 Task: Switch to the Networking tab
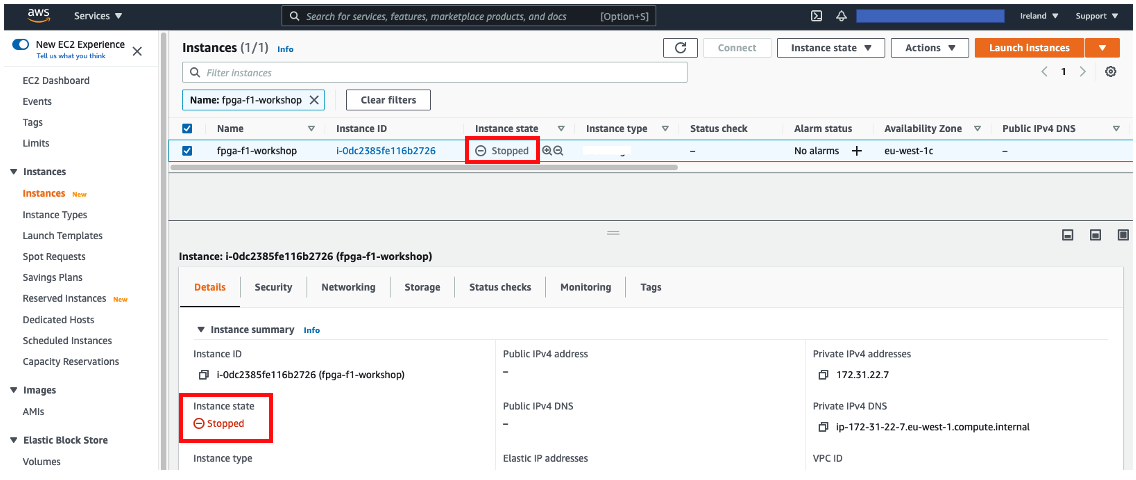click(348, 287)
